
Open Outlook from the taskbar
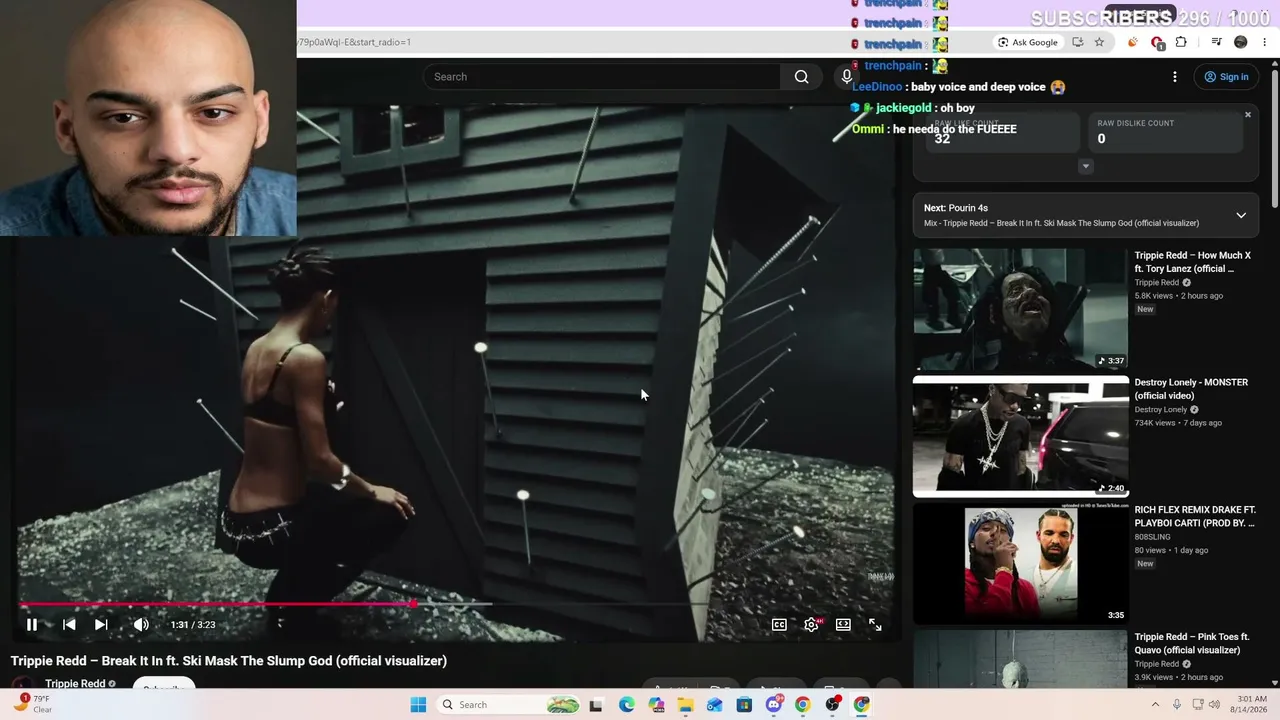pyautogui.click(x=714, y=705)
